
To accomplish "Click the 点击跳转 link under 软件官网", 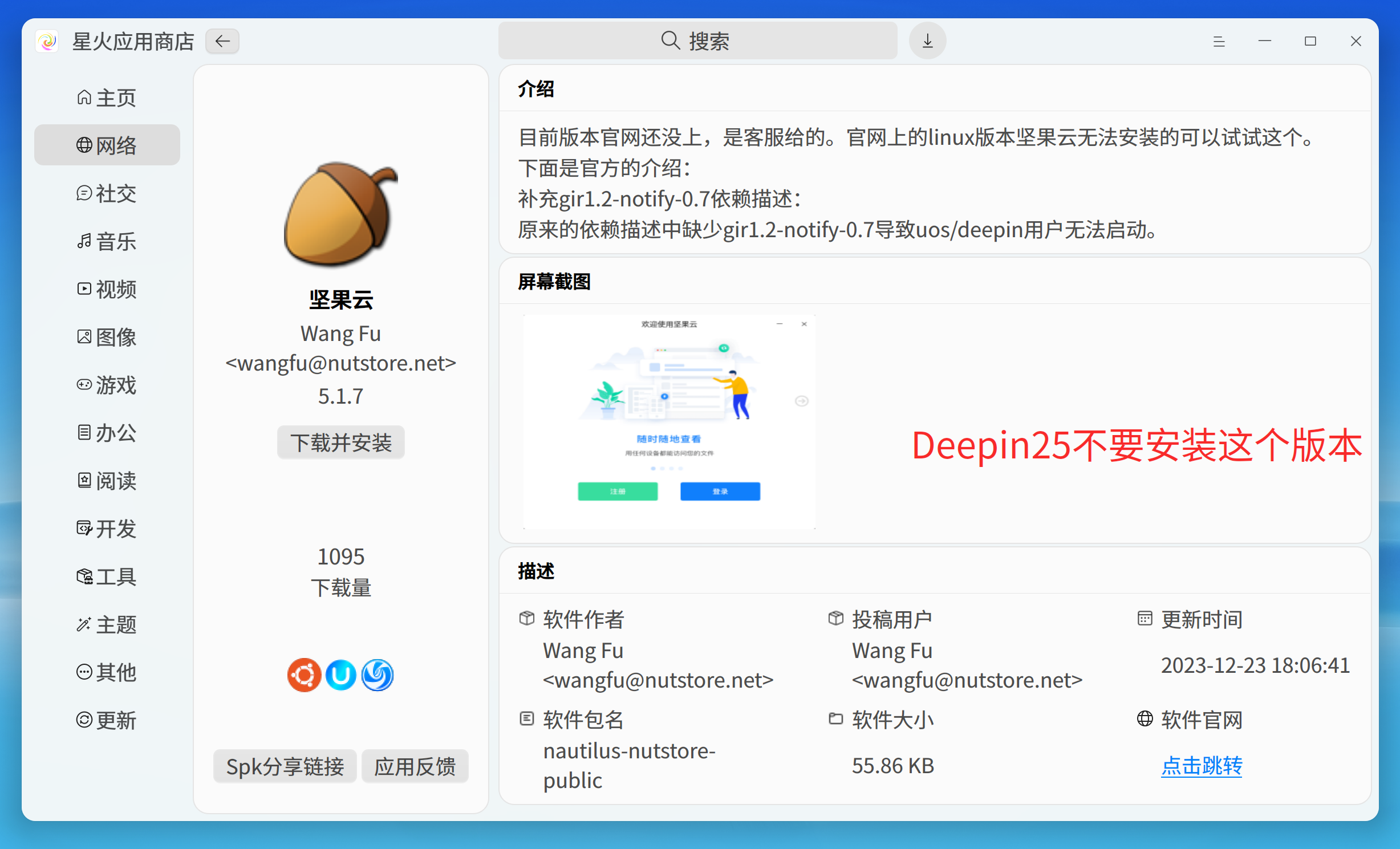I will [x=1202, y=766].
